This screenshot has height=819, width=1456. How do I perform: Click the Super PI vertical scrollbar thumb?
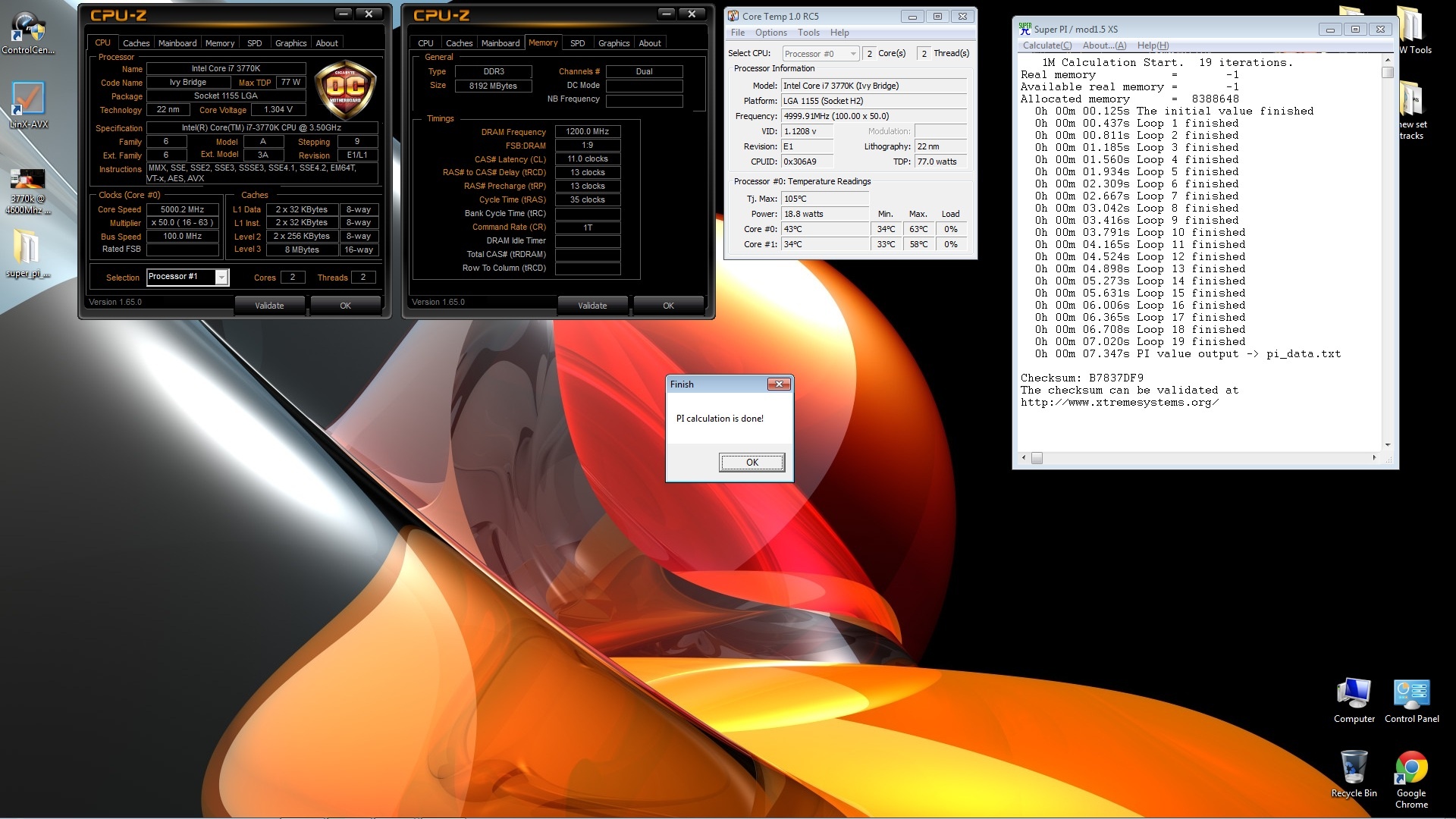tap(1387, 73)
